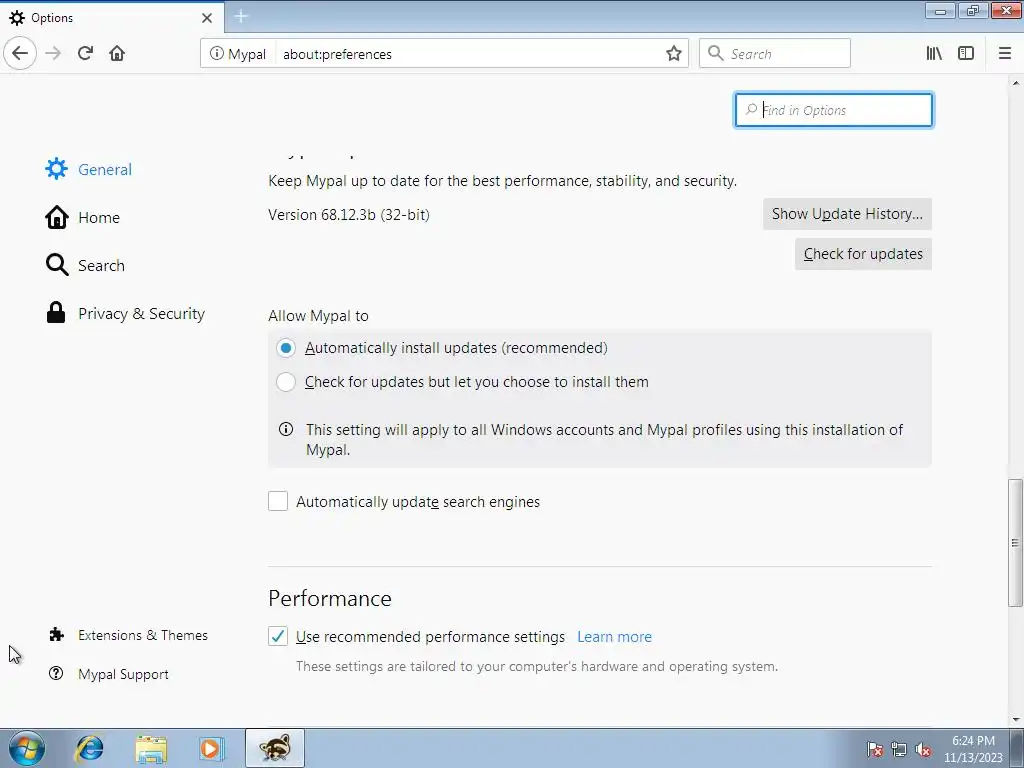This screenshot has height=768, width=1024.
Task: Open Windows Media Player from taskbar
Action: (x=212, y=748)
